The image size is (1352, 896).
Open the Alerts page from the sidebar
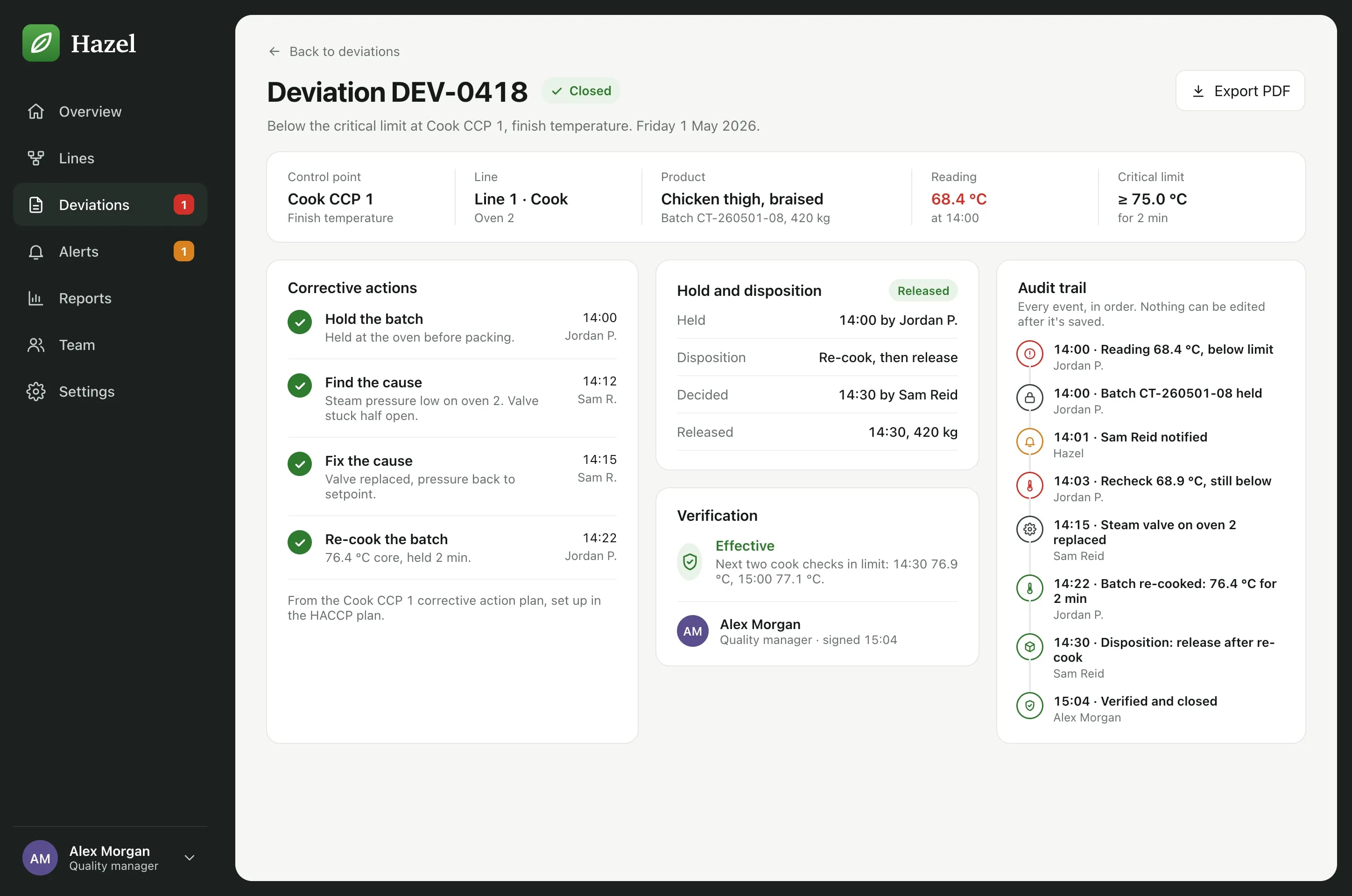(x=110, y=252)
